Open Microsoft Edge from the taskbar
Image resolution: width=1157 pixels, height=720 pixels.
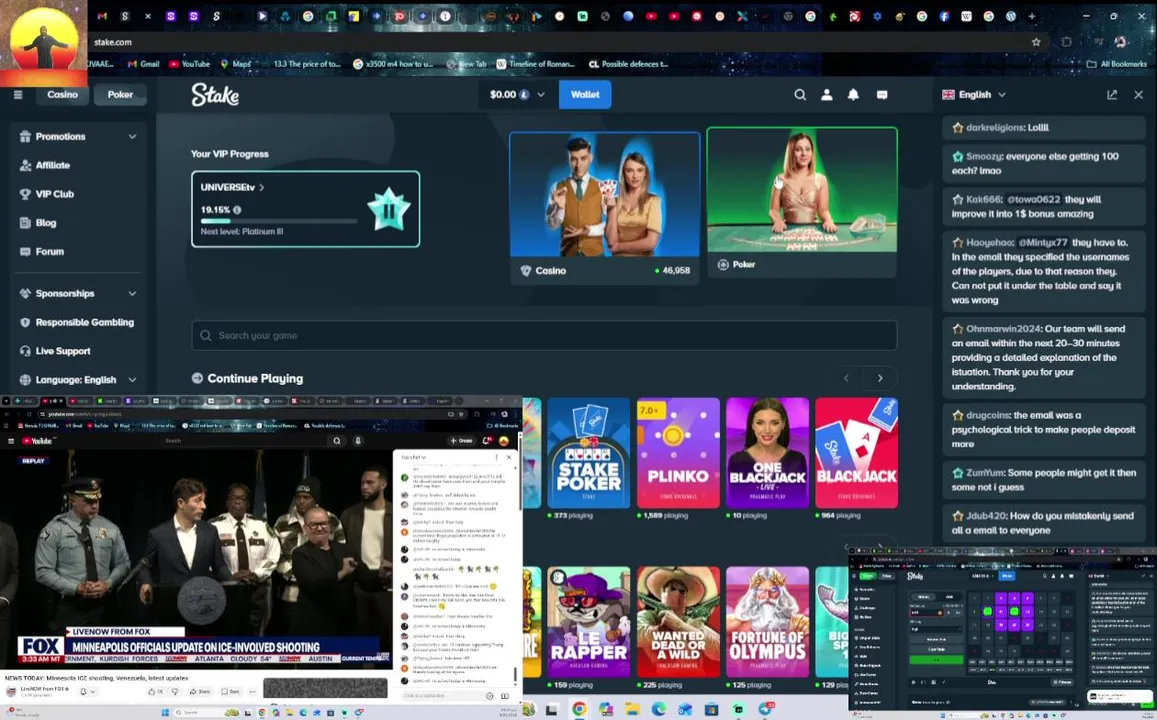tap(658, 709)
